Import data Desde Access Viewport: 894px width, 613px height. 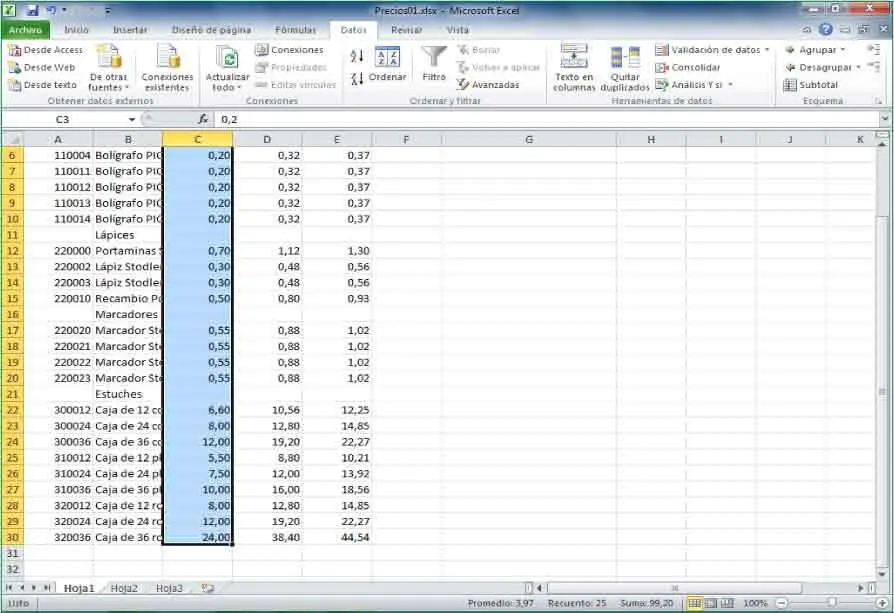46,50
